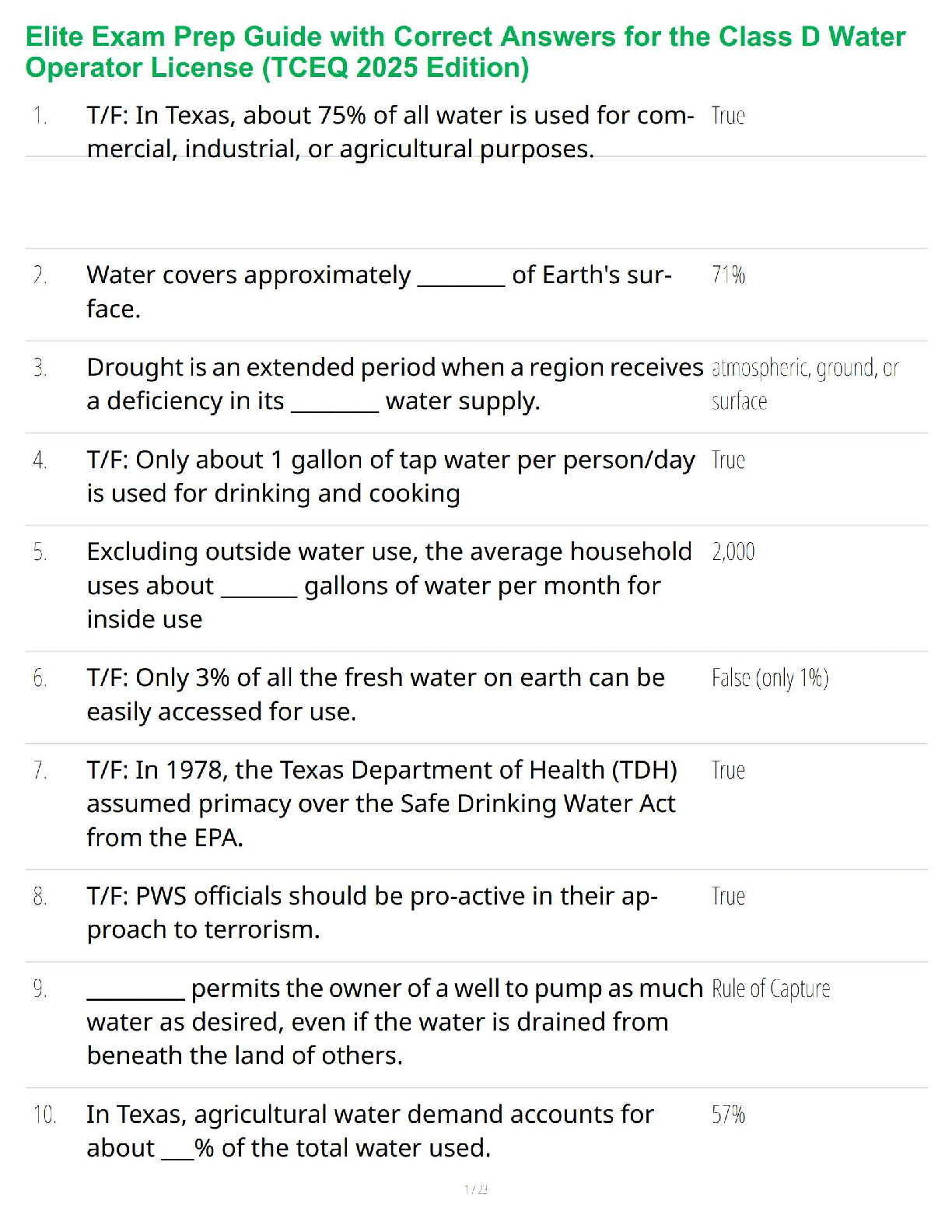
Task: Select the "57%" answer text
Action: point(728,1115)
